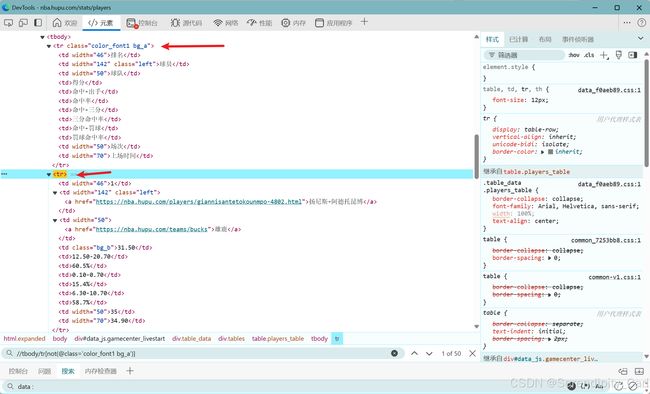The width and height of the screenshot is (650, 394).
Task: Click the ellipsis beside highlighted tr row
Action: [4, 174]
